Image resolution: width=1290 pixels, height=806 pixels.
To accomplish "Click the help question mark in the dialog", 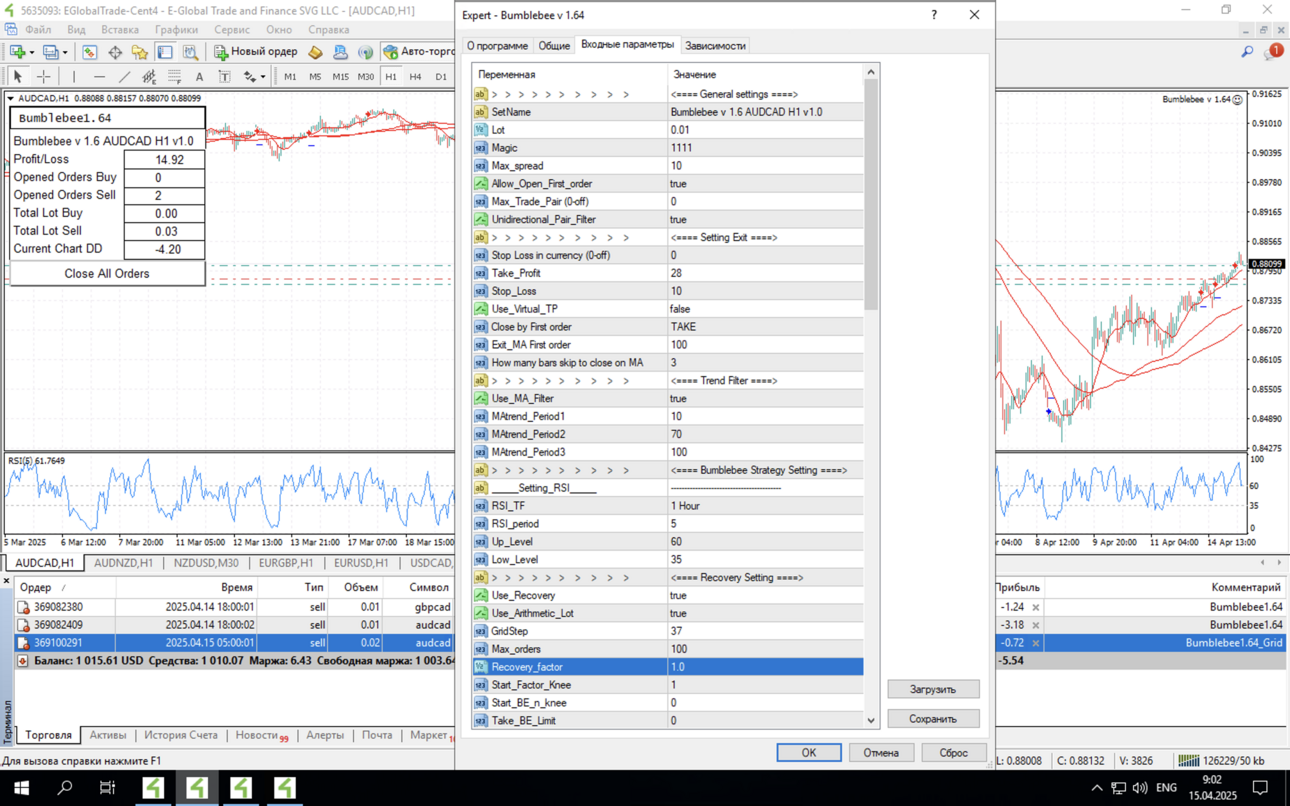I will pos(934,15).
